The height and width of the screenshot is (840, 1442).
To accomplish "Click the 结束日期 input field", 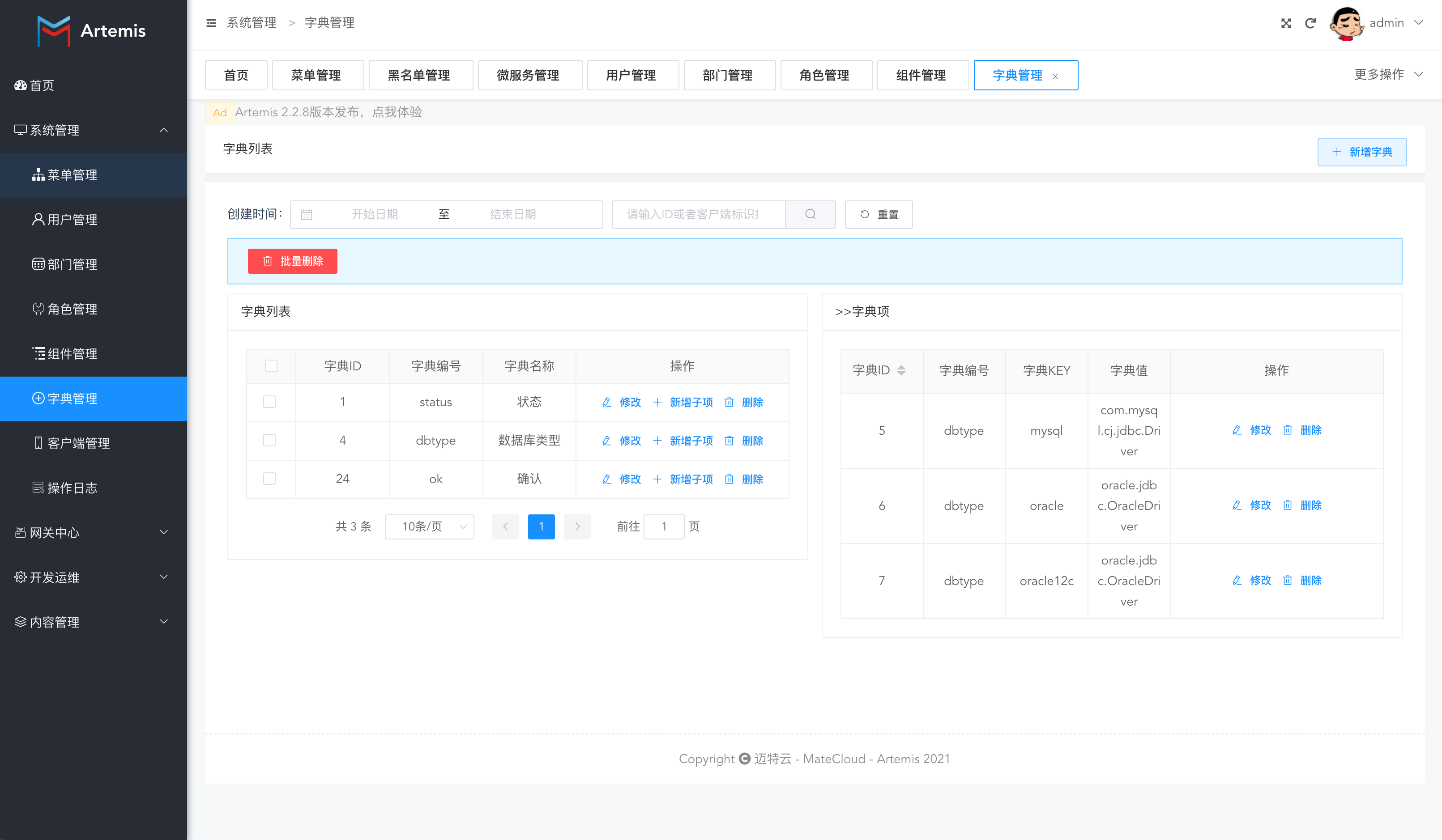I will [x=513, y=214].
